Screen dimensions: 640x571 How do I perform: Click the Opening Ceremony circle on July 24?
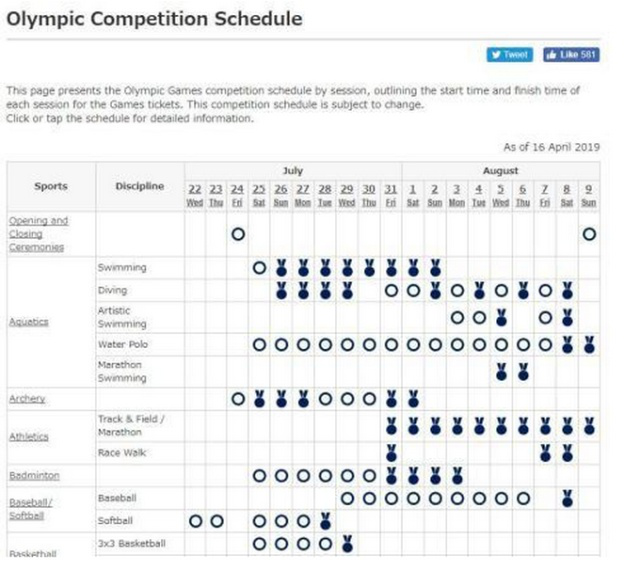(x=238, y=233)
